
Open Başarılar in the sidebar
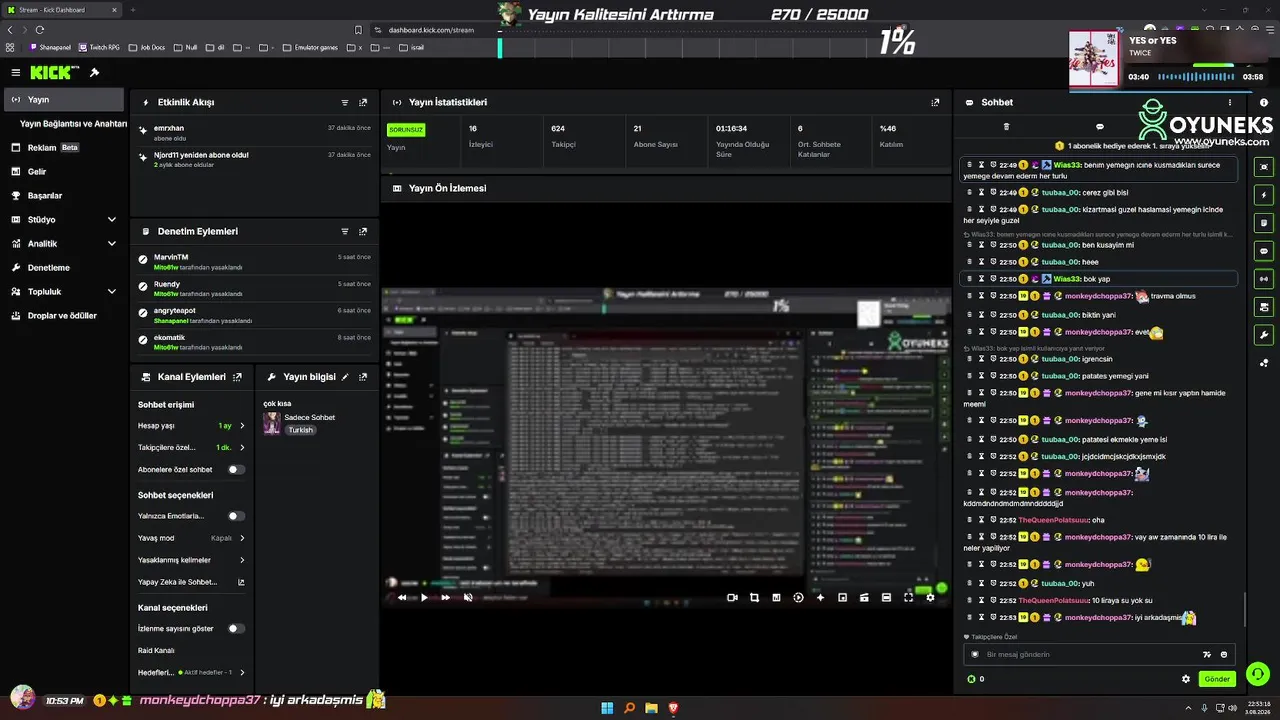pos(65,196)
